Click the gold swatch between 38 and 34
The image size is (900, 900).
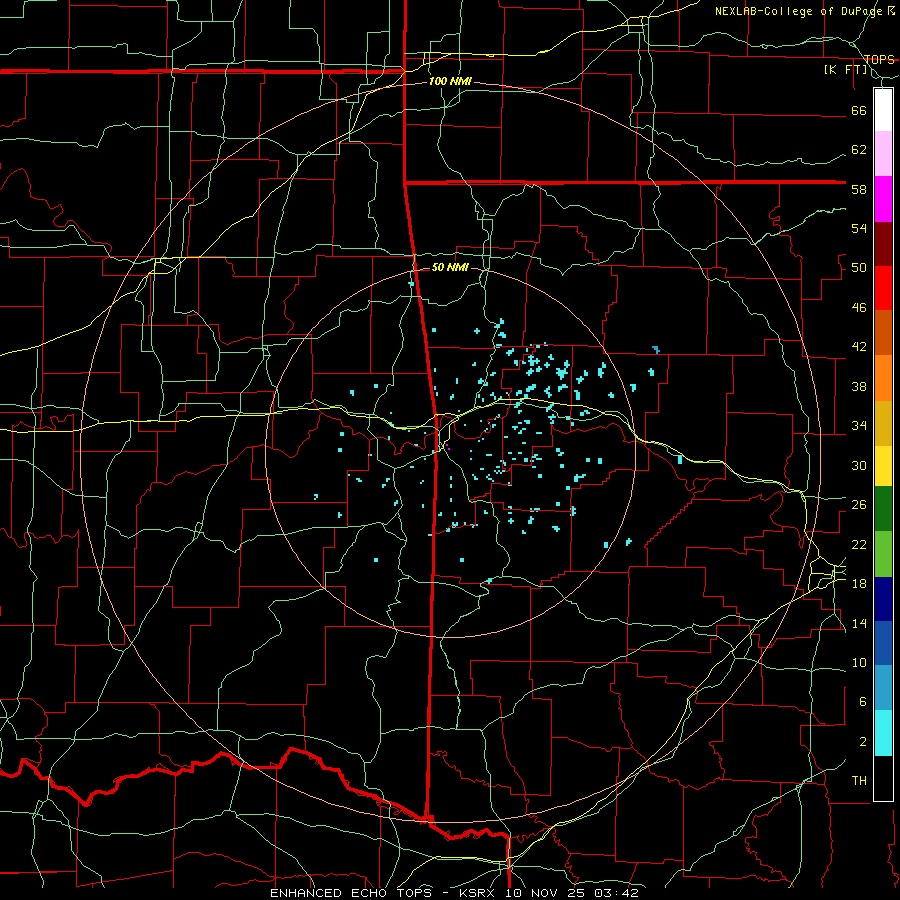tap(883, 423)
